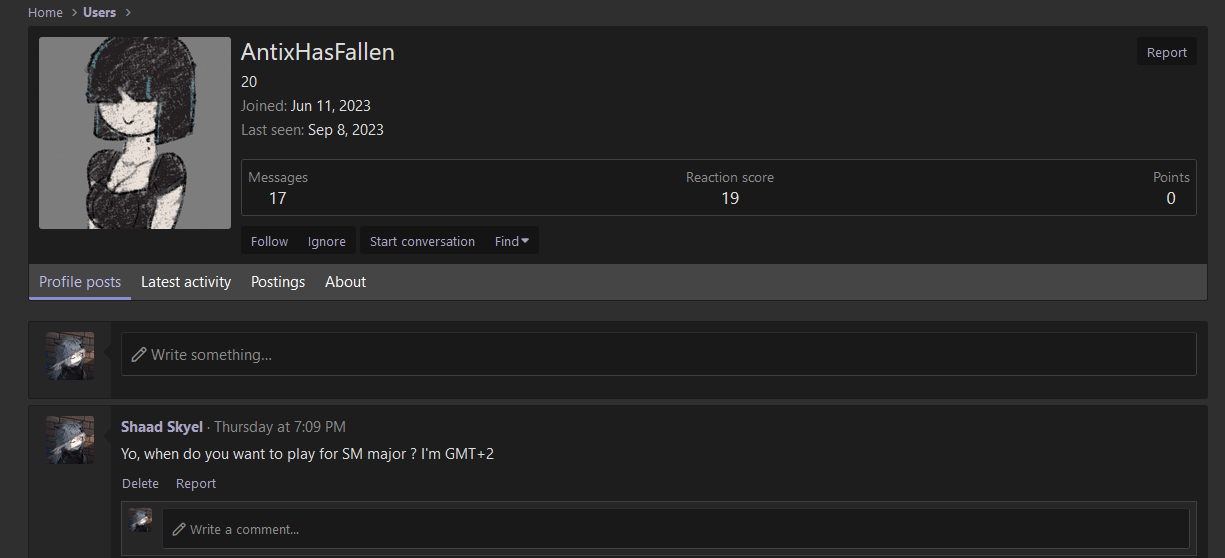
Task: Click the small avatar beside the comment box
Action: click(x=141, y=520)
